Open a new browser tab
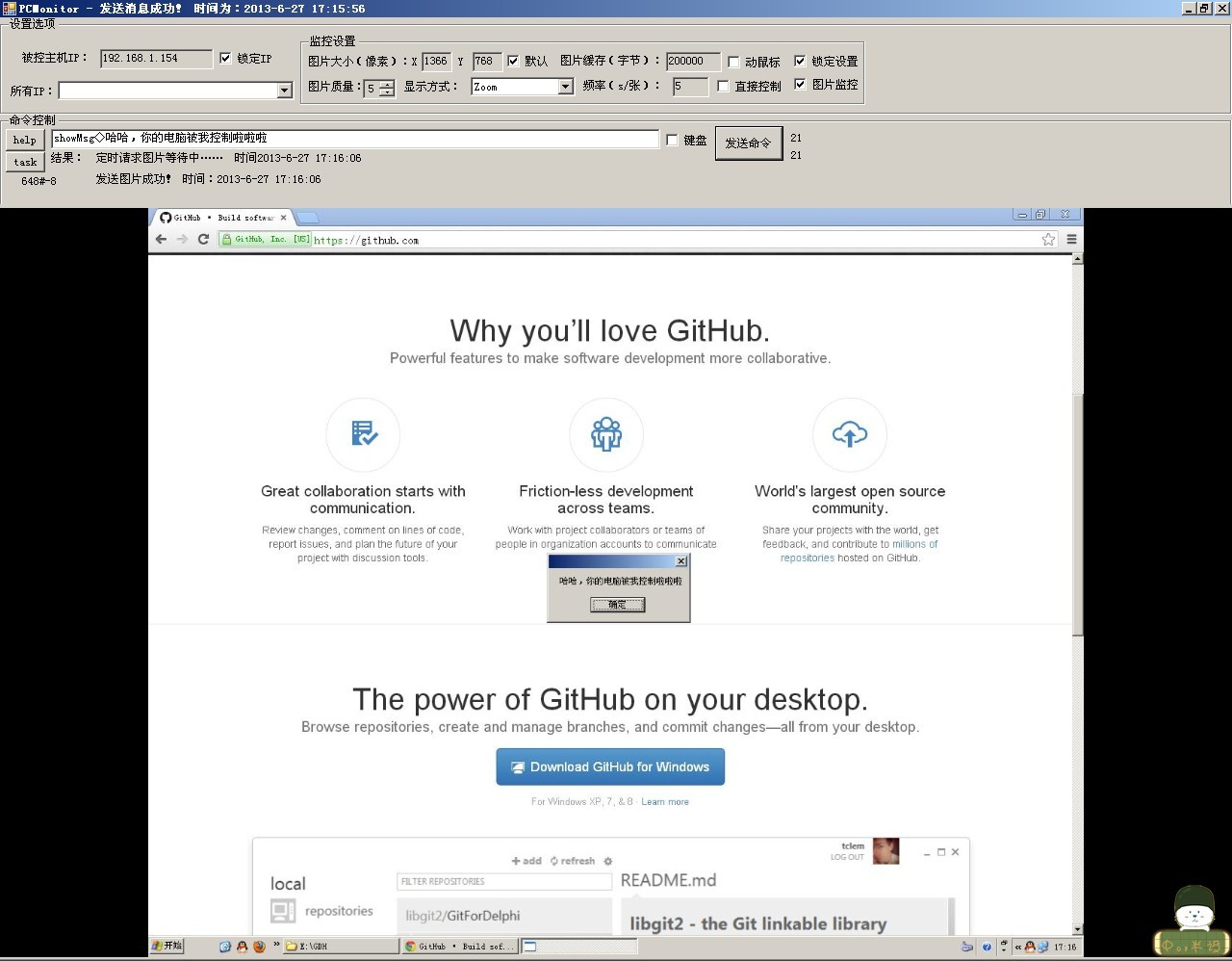1232x961 pixels. pos(307,218)
